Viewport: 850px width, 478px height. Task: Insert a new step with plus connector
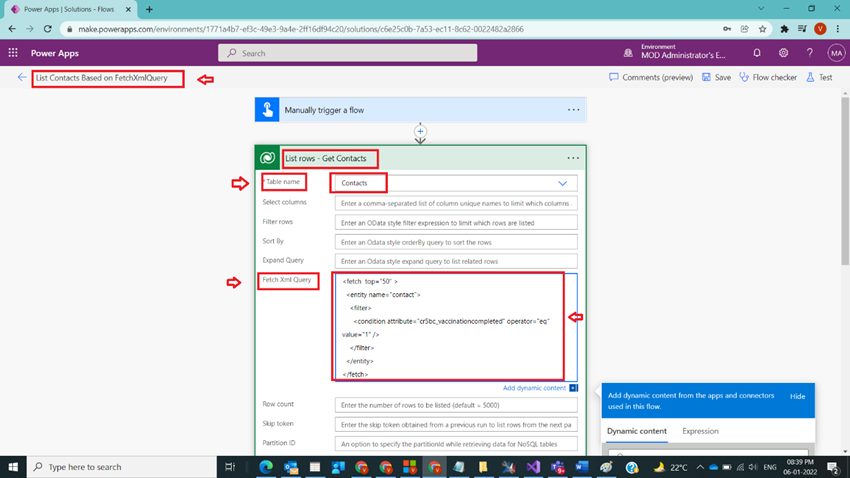coord(420,131)
